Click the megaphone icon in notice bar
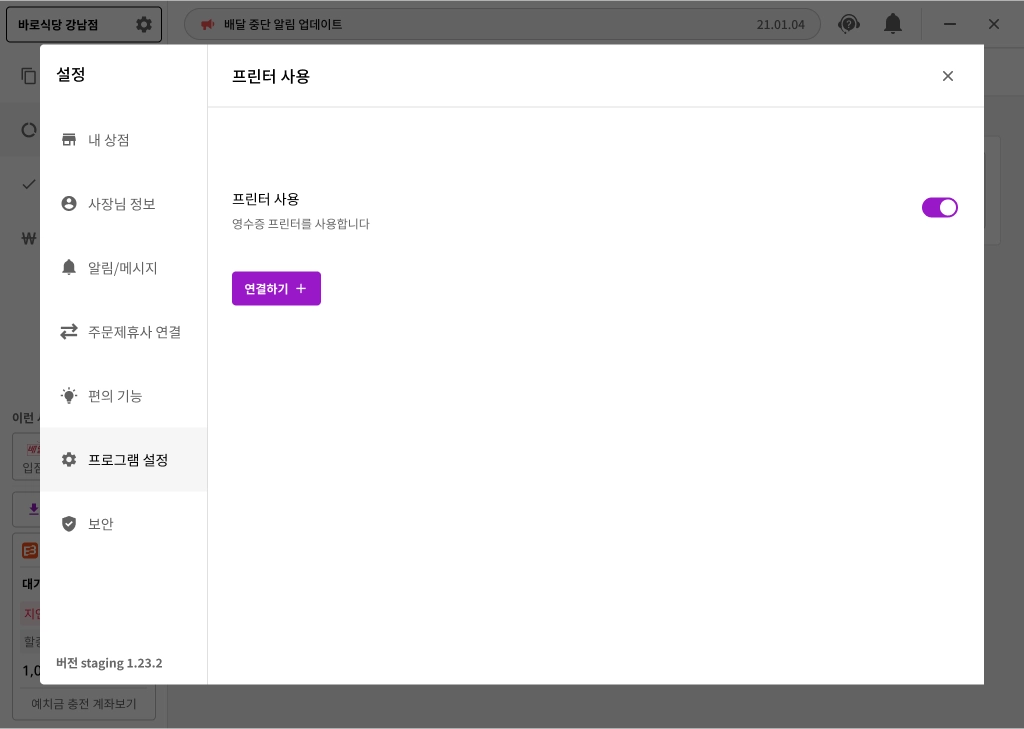 click(x=208, y=24)
